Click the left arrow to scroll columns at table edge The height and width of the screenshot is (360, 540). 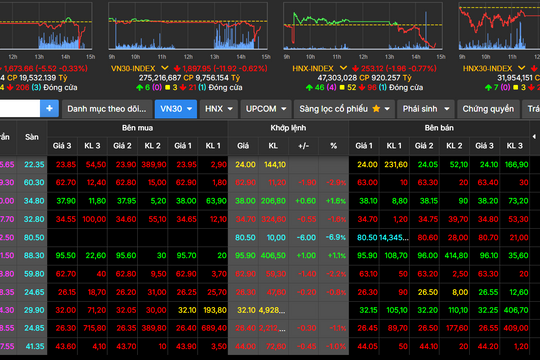point(534,137)
